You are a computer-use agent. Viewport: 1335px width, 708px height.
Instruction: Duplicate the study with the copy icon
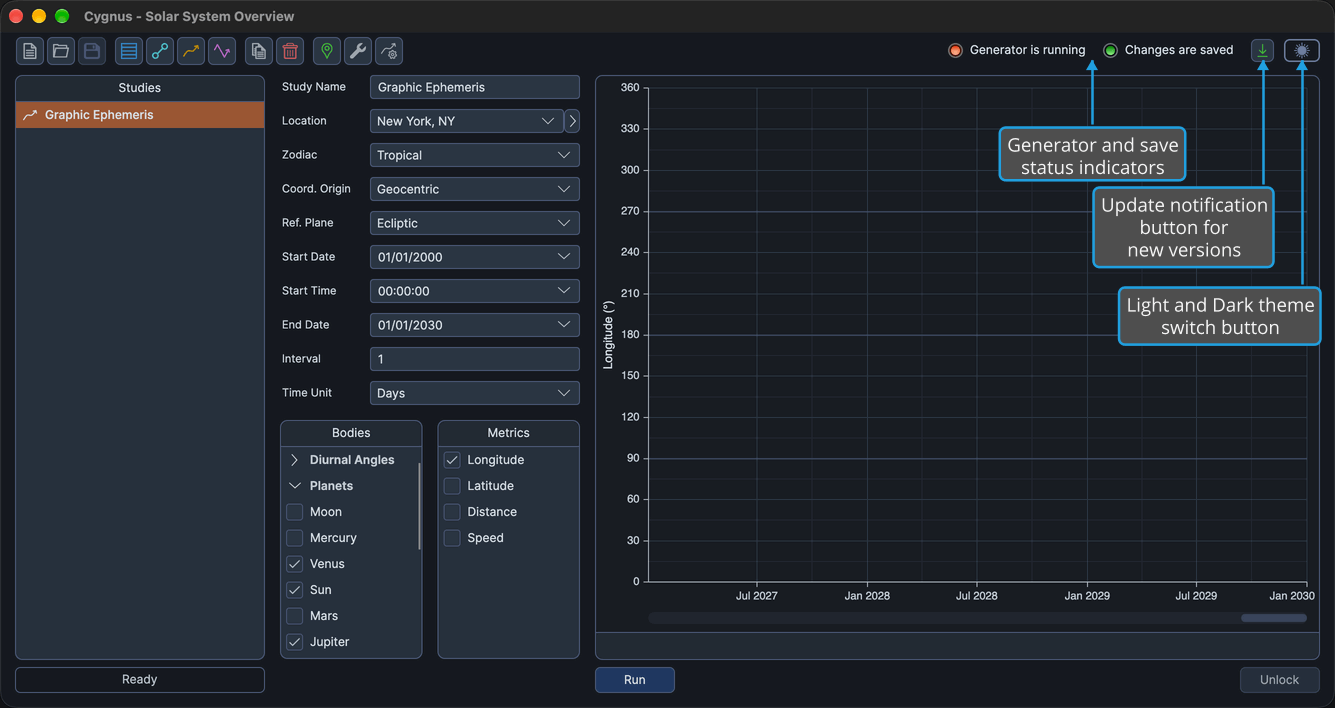[259, 51]
